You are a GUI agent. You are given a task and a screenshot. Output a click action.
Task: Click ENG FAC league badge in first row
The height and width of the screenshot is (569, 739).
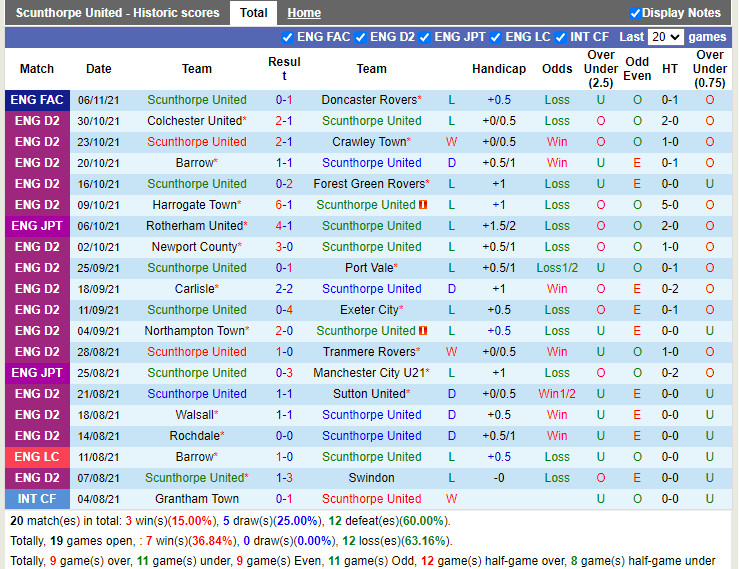[x=37, y=100]
